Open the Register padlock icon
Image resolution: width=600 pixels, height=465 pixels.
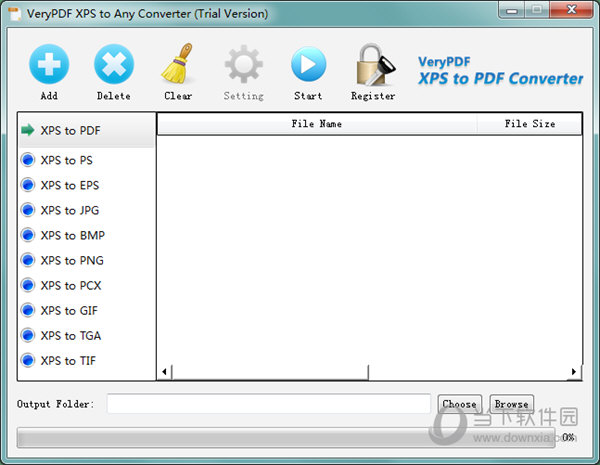(374, 64)
